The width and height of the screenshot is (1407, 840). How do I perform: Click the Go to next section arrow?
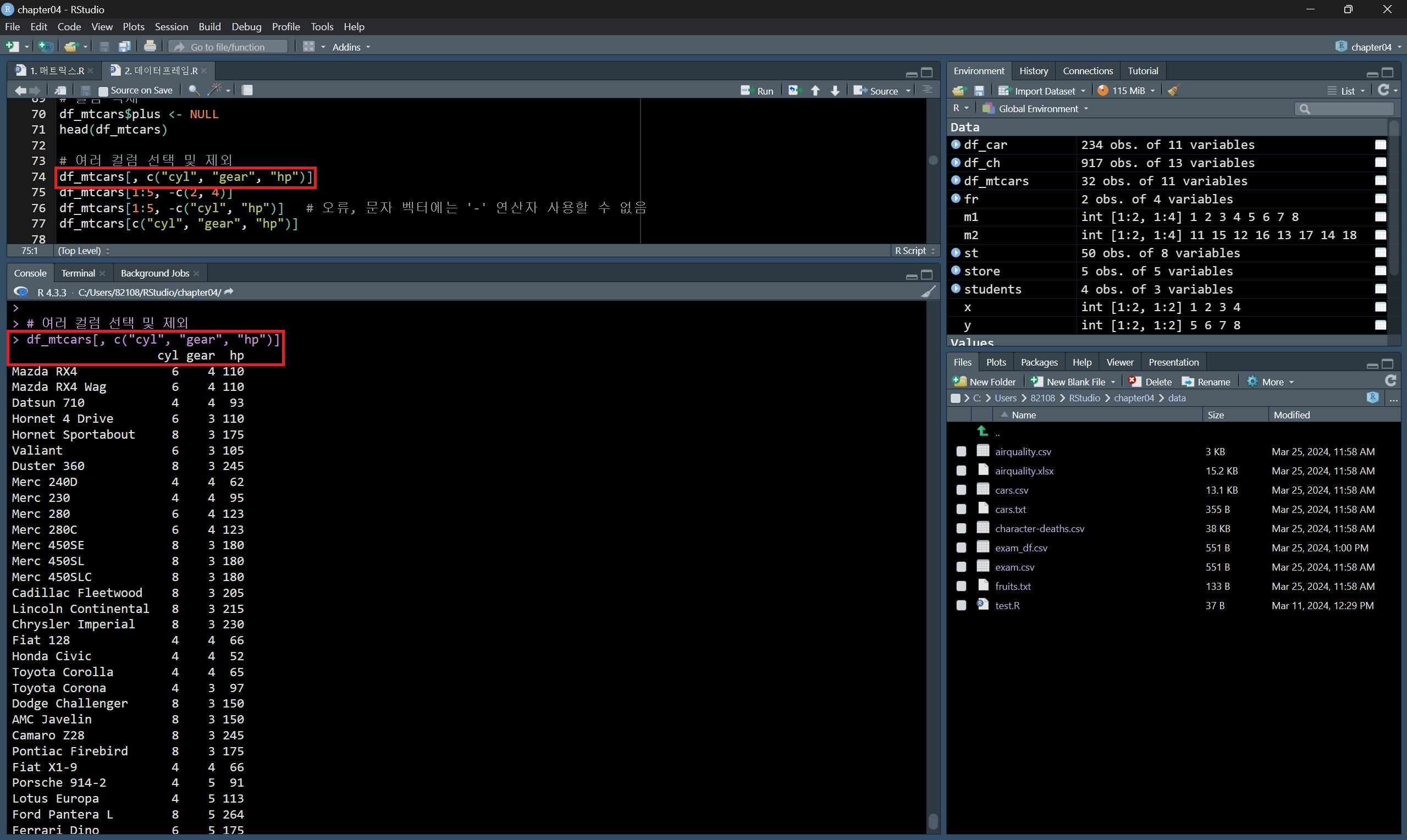835,91
